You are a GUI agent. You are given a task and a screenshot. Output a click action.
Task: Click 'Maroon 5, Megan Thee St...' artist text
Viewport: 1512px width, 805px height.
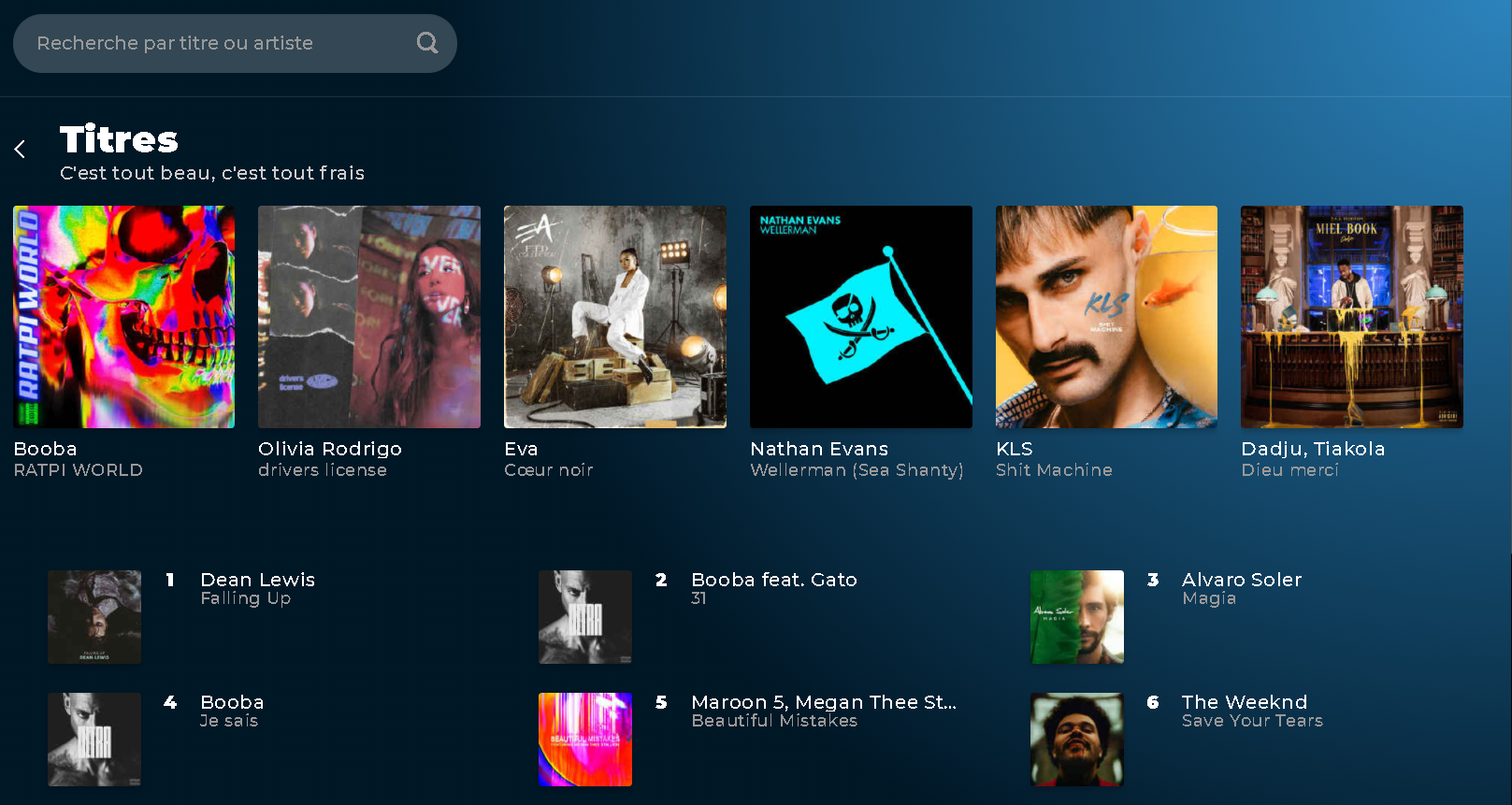(824, 702)
